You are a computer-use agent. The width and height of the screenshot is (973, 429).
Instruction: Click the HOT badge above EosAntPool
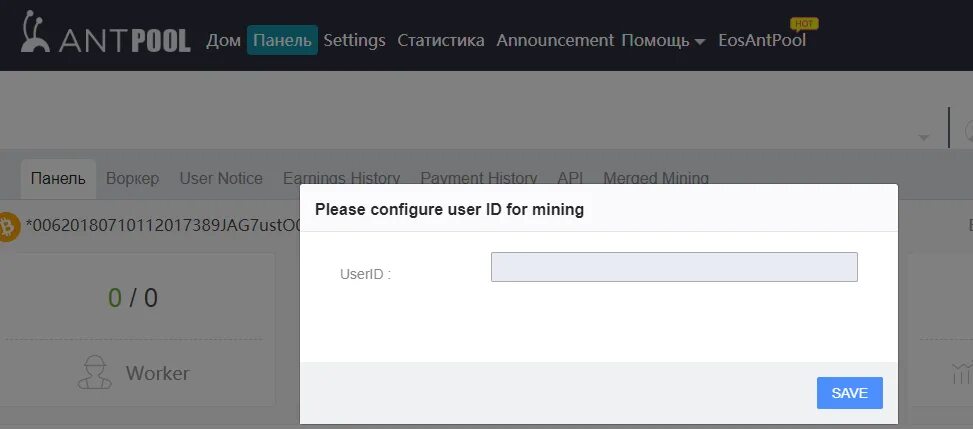pyautogui.click(x=804, y=24)
